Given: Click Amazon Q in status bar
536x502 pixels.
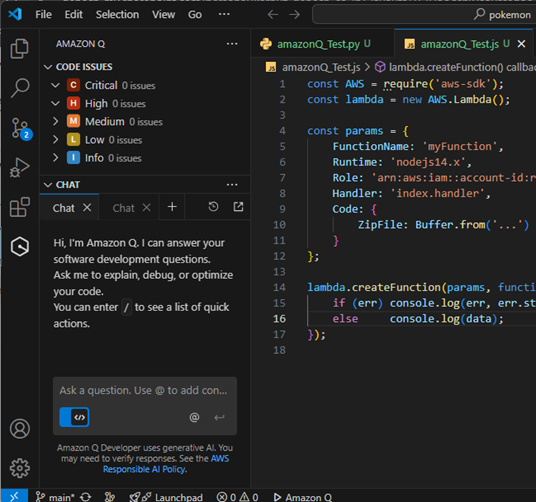Looking at the screenshot, I should [x=303, y=497].
